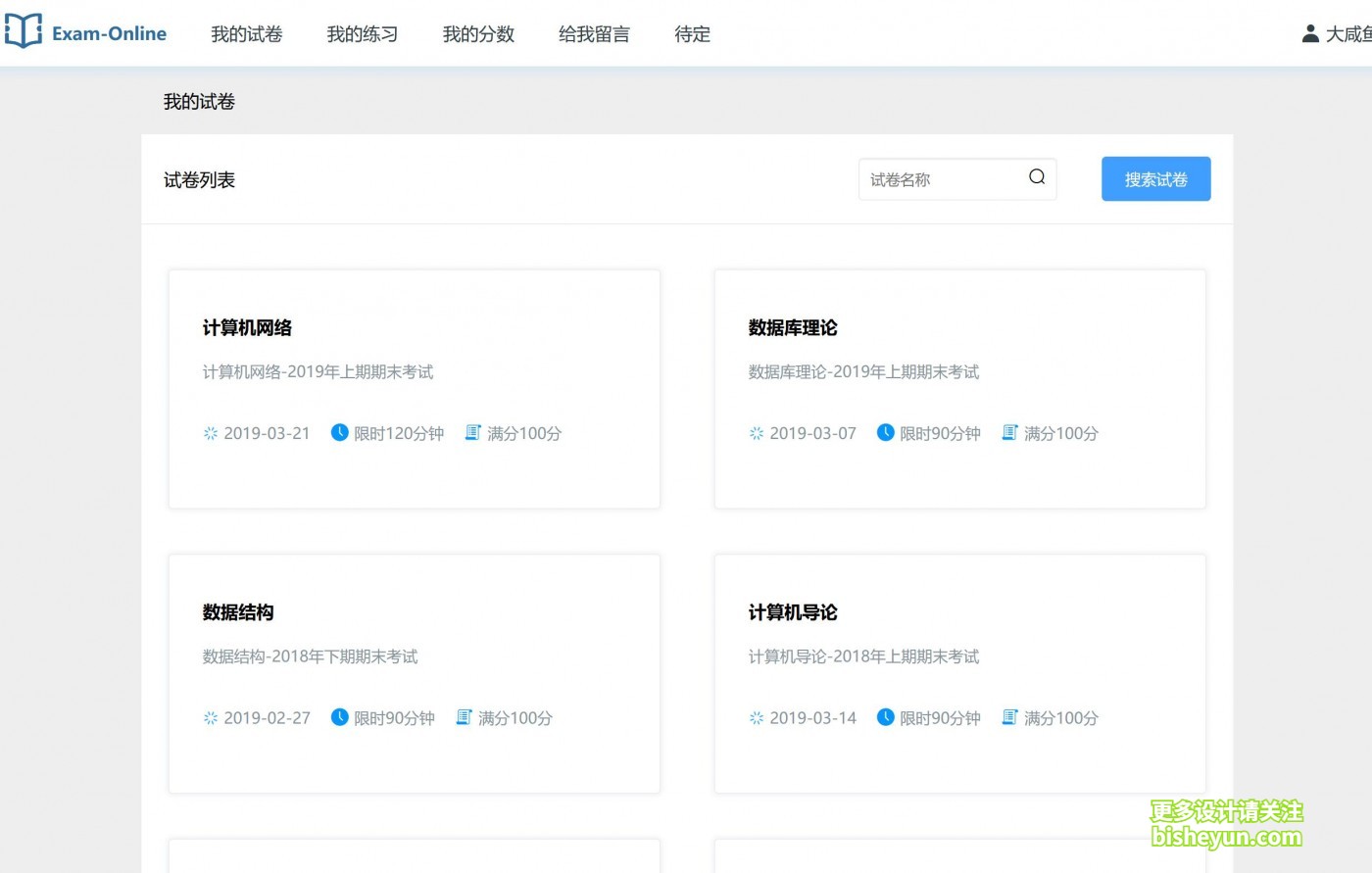Open the 数据库理论 exam card

click(x=959, y=389)
